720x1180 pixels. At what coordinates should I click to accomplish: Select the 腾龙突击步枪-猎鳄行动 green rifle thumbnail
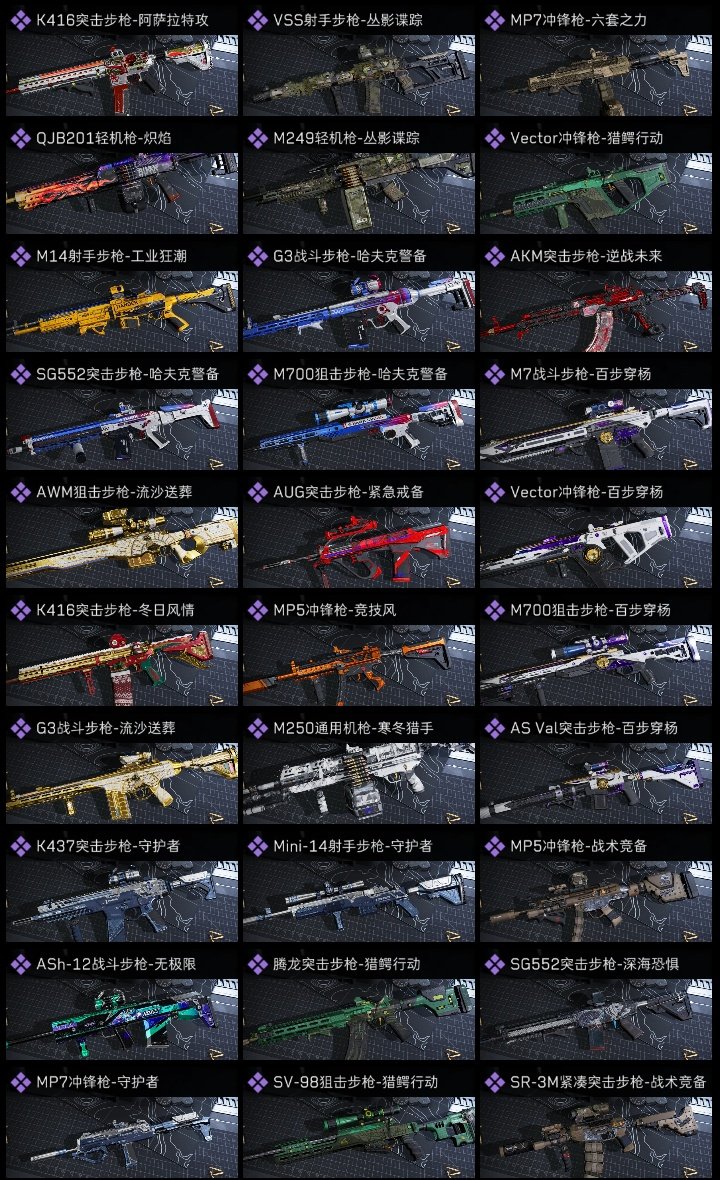click(359, 1019)
